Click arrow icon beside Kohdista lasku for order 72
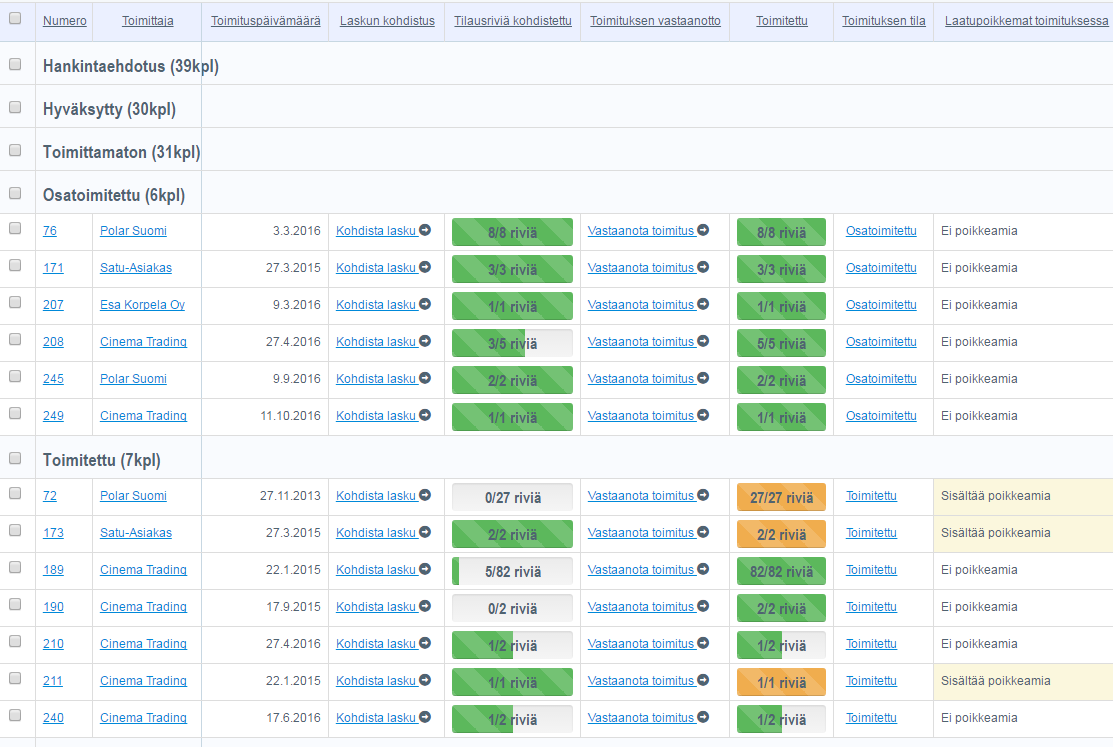This screenshot has height=747, width=1113. 425,496
